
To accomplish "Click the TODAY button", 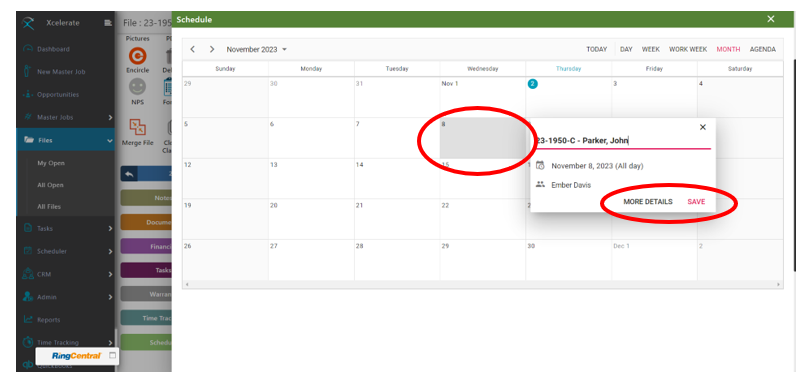I will click(x=596, y=49).
